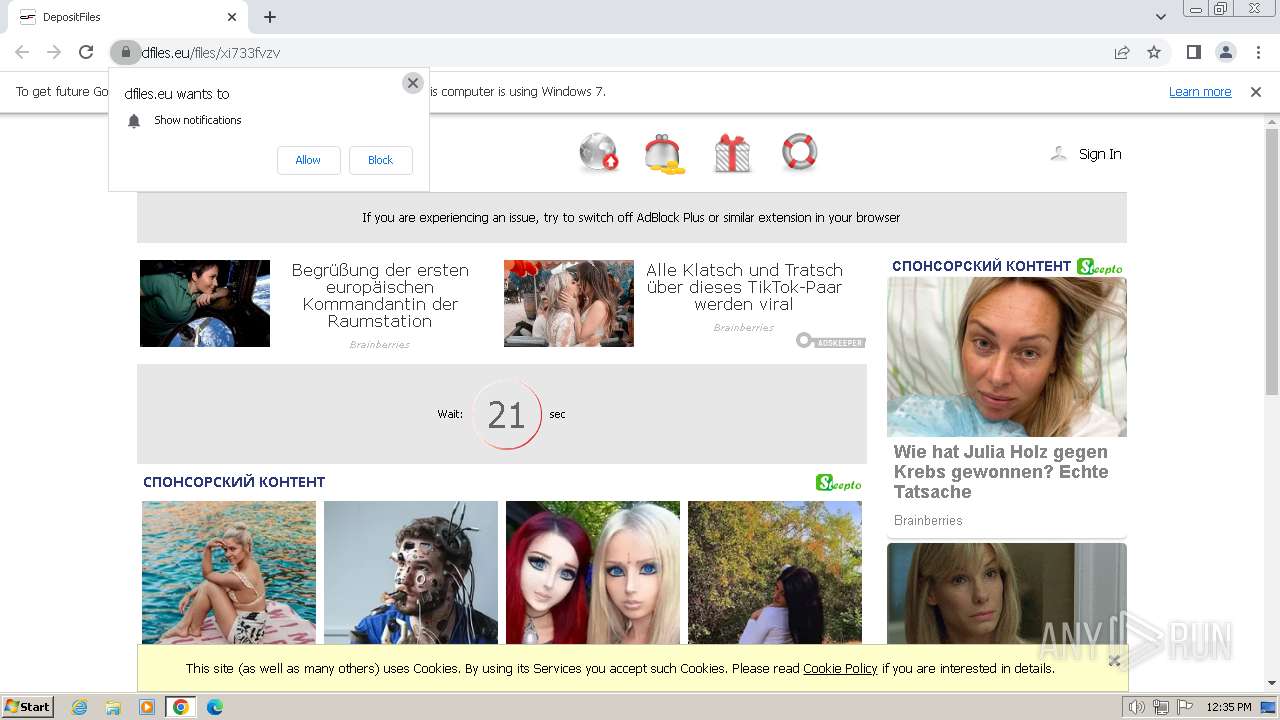This screenshot has height=720, width=1280.
Task: Open the media player taskbar icon
Action: [147, 707]
